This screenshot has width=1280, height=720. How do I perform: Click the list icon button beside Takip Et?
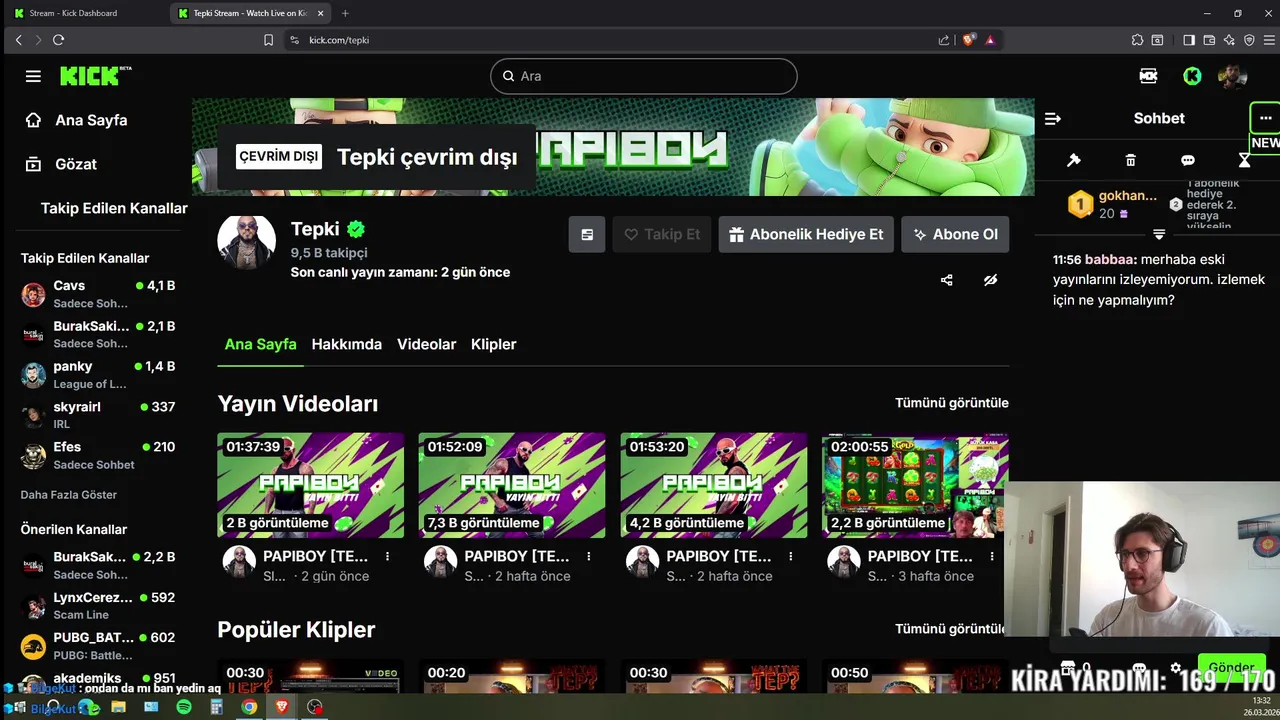(587, 234)
